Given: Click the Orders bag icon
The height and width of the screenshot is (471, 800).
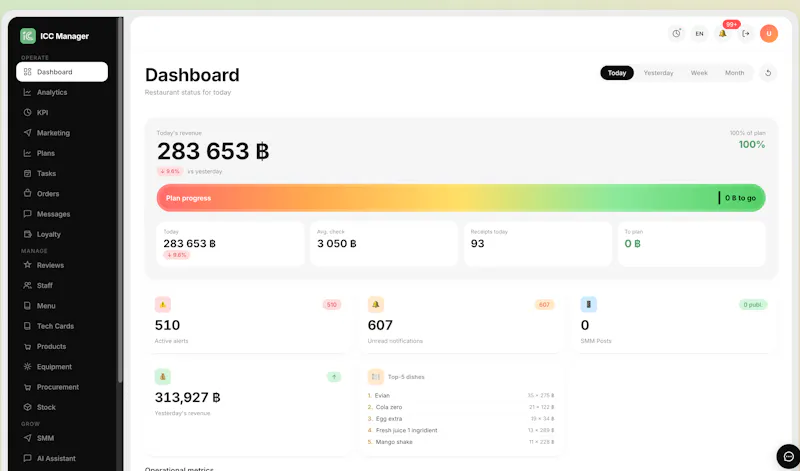Looking at the screenshot, I should click(28, 193).
